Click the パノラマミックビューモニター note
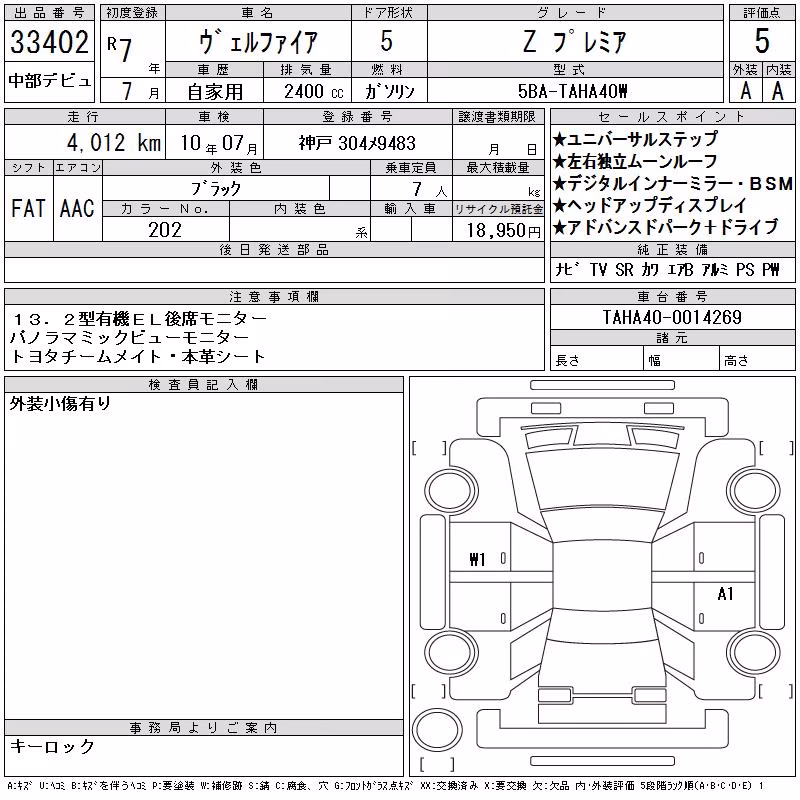The width and height of the screenshot is (800, 800). [130, 337]
